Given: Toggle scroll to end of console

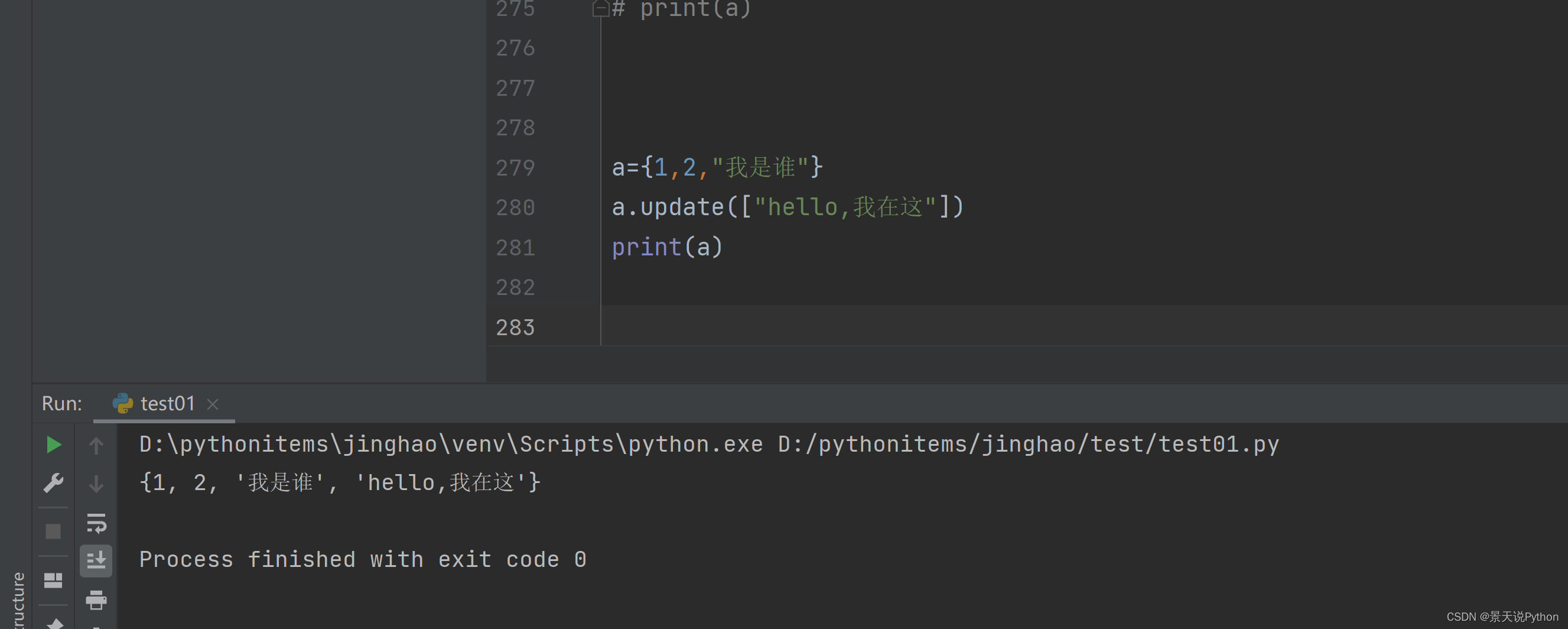Looking at the screenshot, I should click(96, 560).
